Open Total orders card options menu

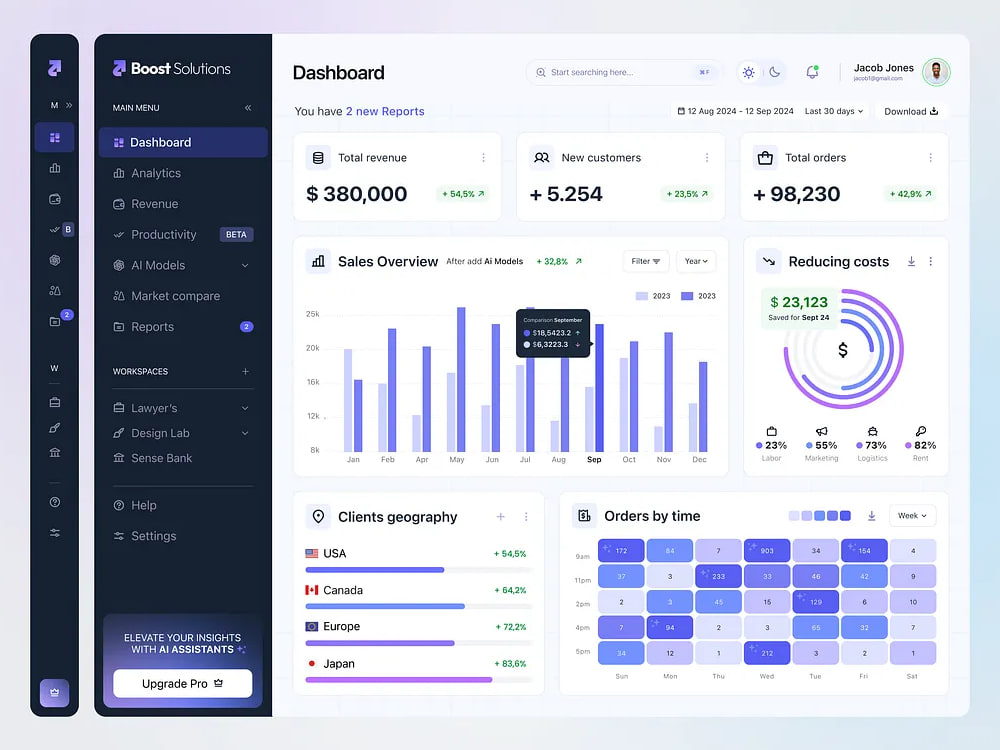tap(930, 158)
